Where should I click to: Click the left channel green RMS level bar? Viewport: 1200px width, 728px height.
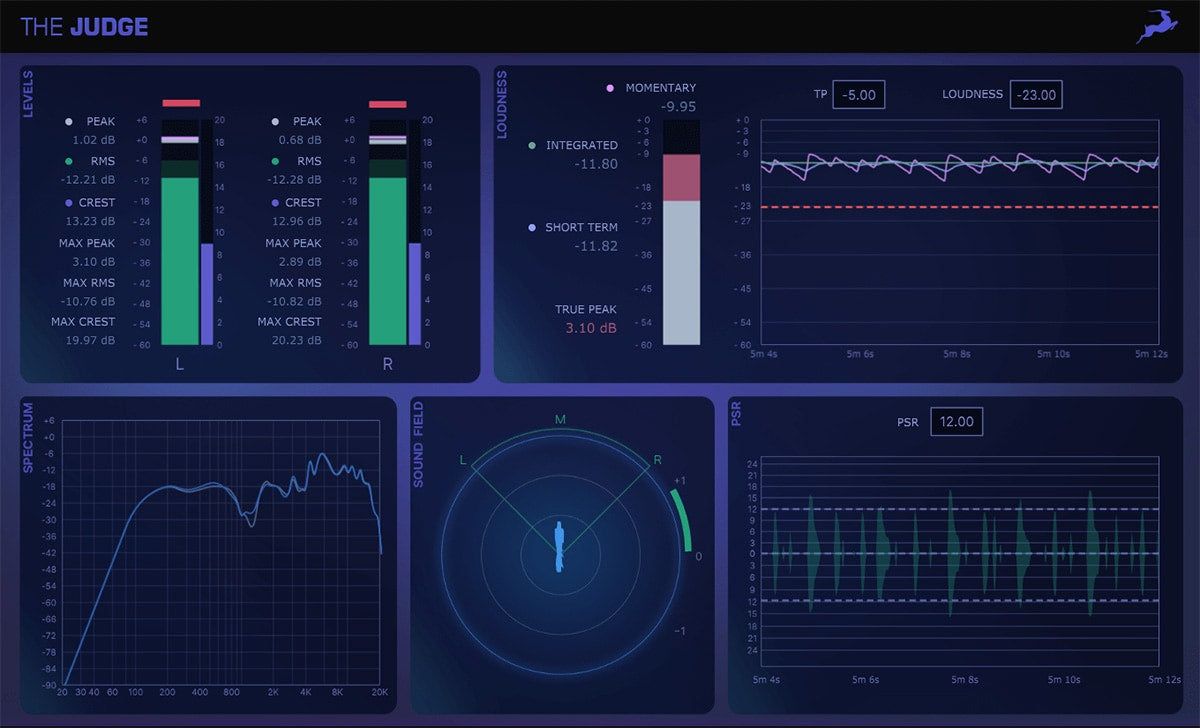pyautogui.click(x=180, y=260)
